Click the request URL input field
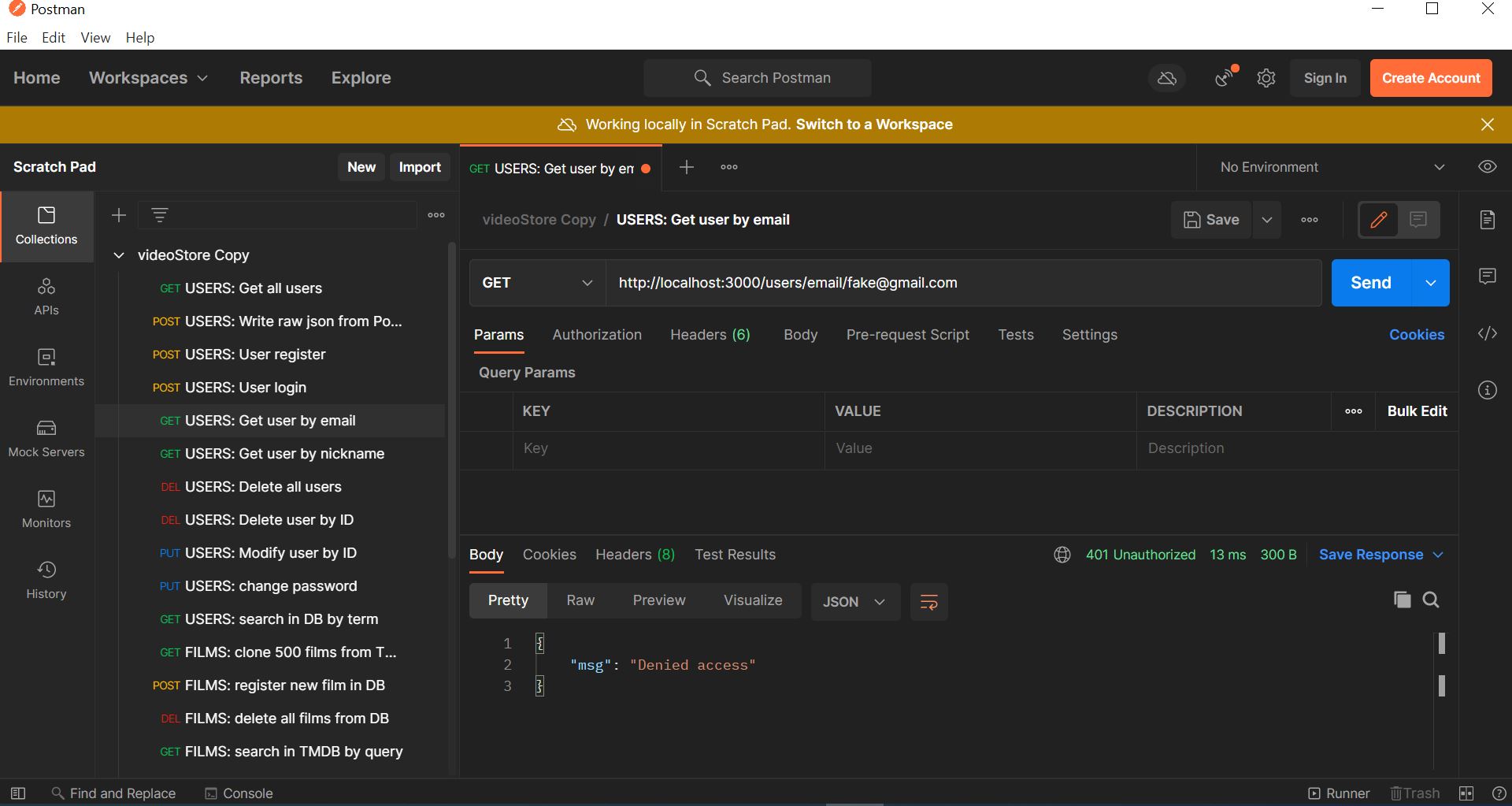Viewport: 1512px width, 806px height. coord(963,283)
